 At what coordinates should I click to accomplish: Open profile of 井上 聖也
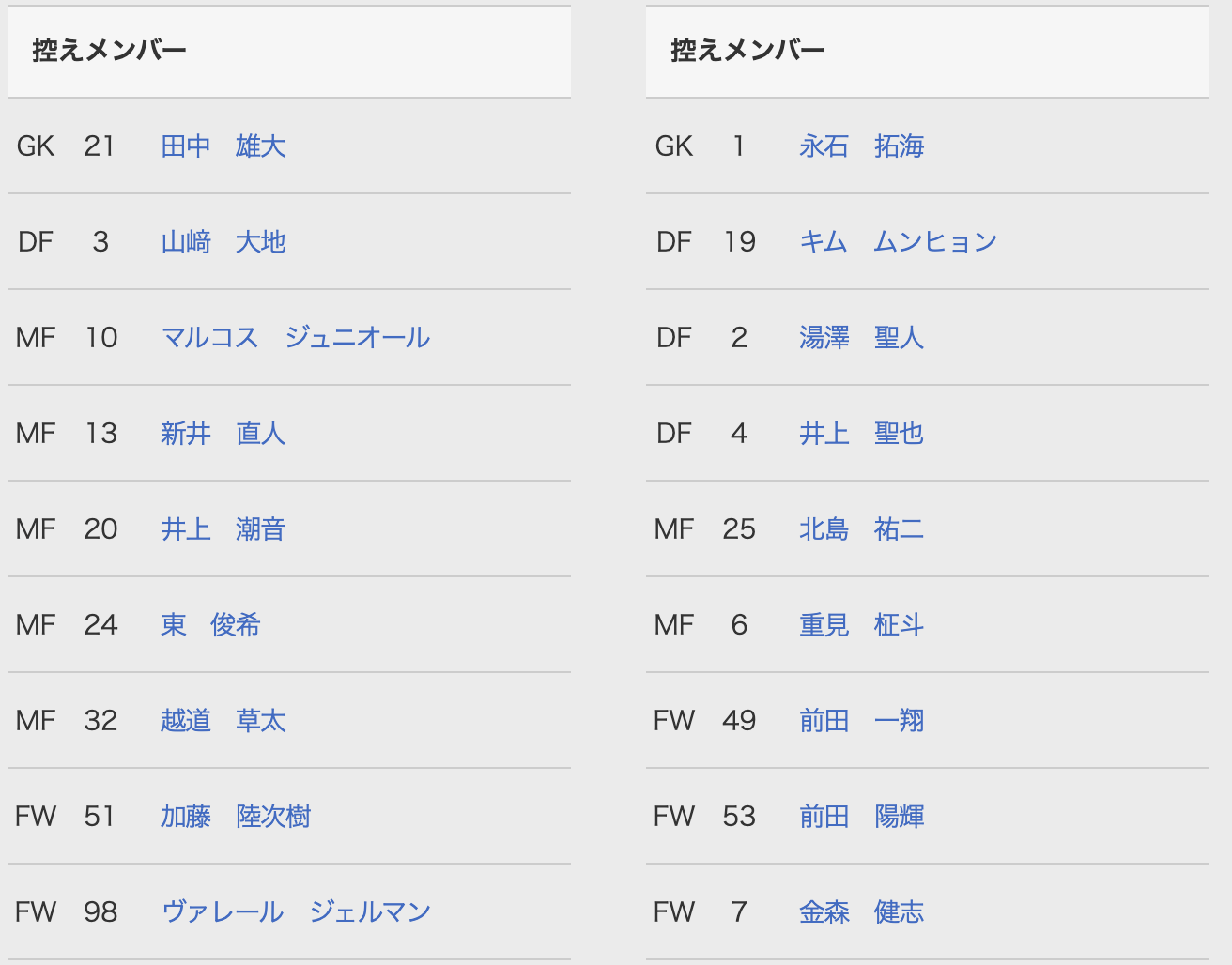pos(862,434)
